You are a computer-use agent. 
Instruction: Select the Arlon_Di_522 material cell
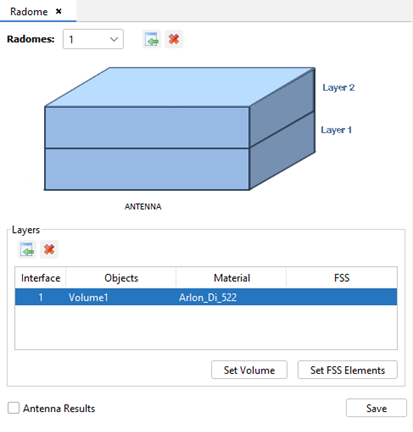click(232, 297)
